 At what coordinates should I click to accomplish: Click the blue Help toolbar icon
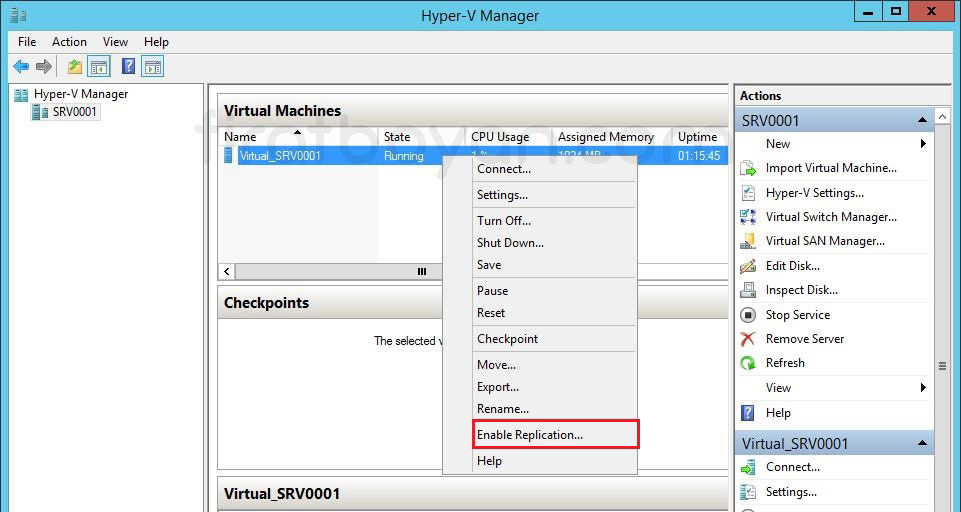128,66
